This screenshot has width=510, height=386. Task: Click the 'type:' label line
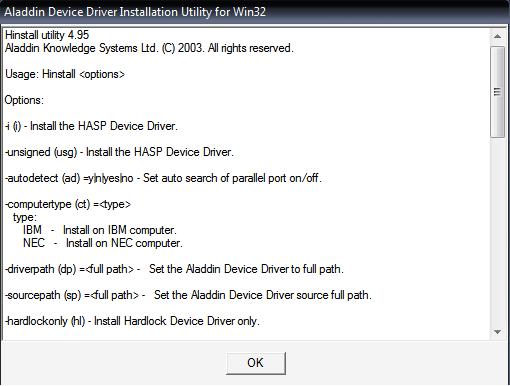tap(25, 217)
